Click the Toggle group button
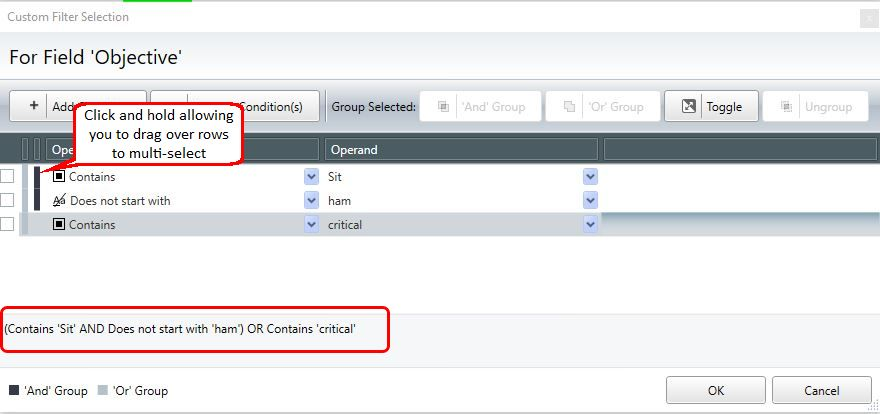This screenshot has width=880, height=414. pyautogui.click(x=711, y=107)
